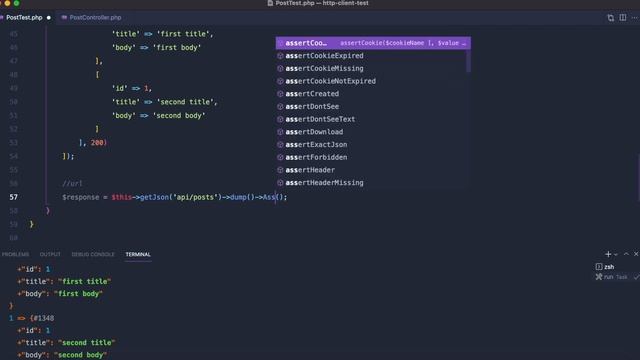Maximize the terminal panel with the chevron
The image size is (640, 360).
(627, 254)
